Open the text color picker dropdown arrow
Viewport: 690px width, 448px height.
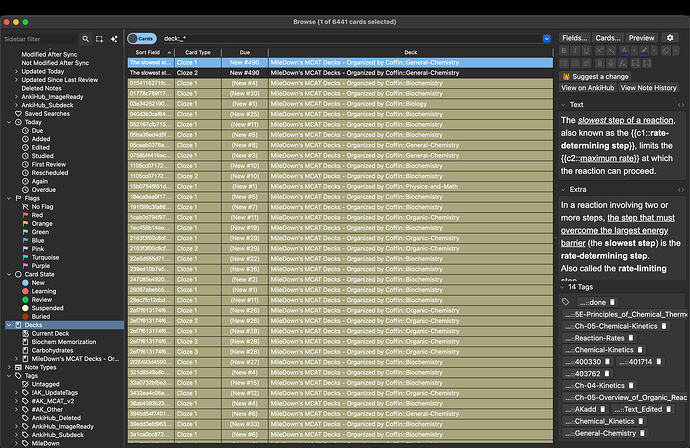point(634,51)
